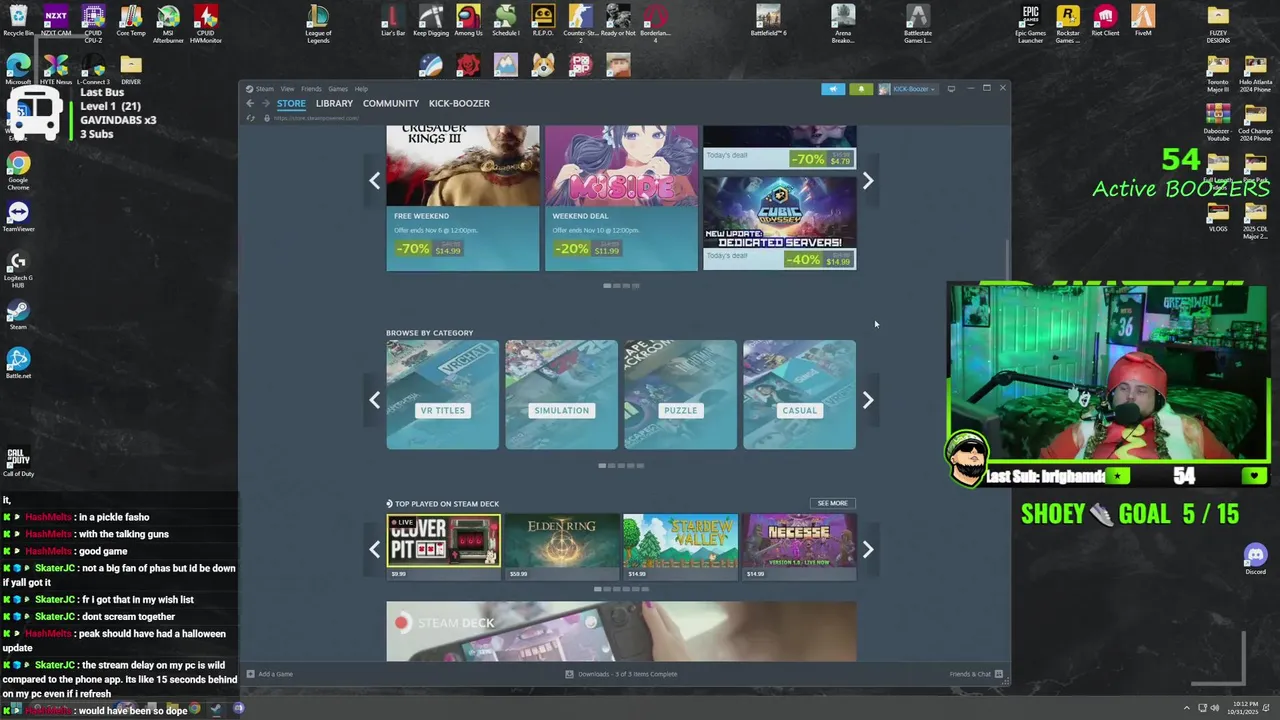
Task: Open Recycle Bin desktop icon
Action: click(x=18, y=20)
